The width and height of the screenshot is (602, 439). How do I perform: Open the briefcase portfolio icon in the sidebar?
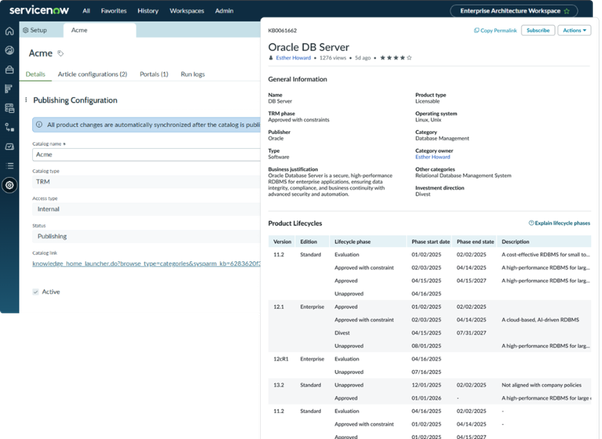coord(10,70)
